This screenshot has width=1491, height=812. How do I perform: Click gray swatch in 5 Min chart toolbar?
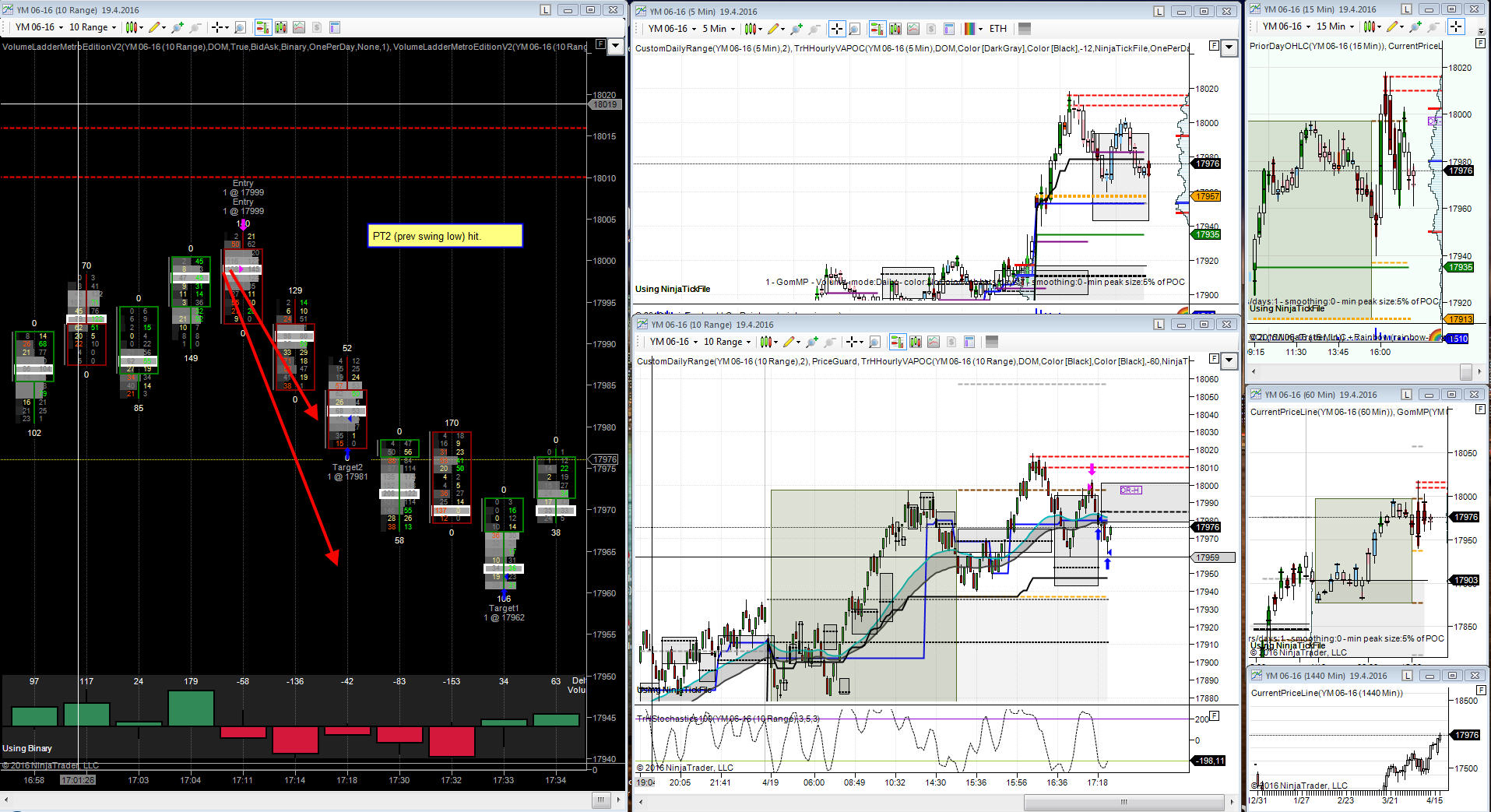coord(1025,29)
